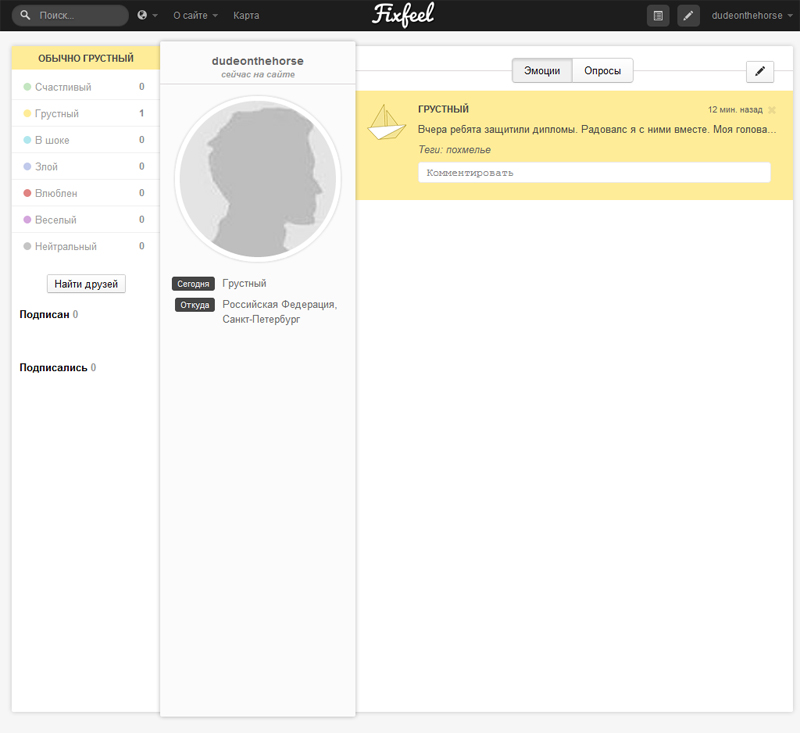Image resolution: width=800 pixels, height=733 pixels.
Task: Open the feed list icon in header
Action: (658, 16)
